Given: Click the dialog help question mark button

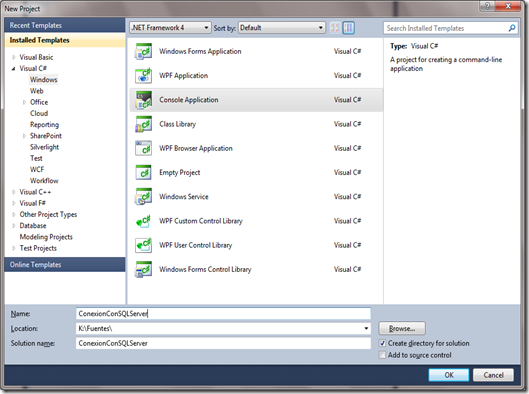Looking at the screenshot, I should pyautogui.click(x=488, y=6).
